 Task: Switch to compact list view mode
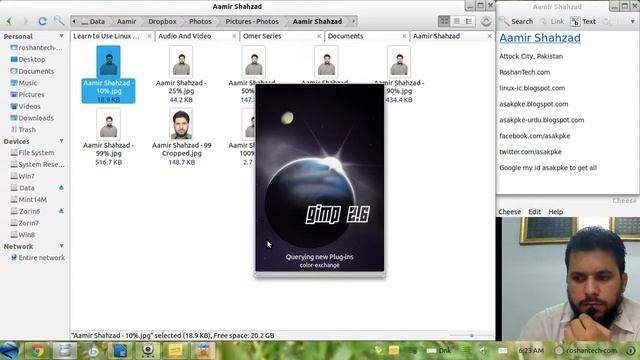coord(457,21)
